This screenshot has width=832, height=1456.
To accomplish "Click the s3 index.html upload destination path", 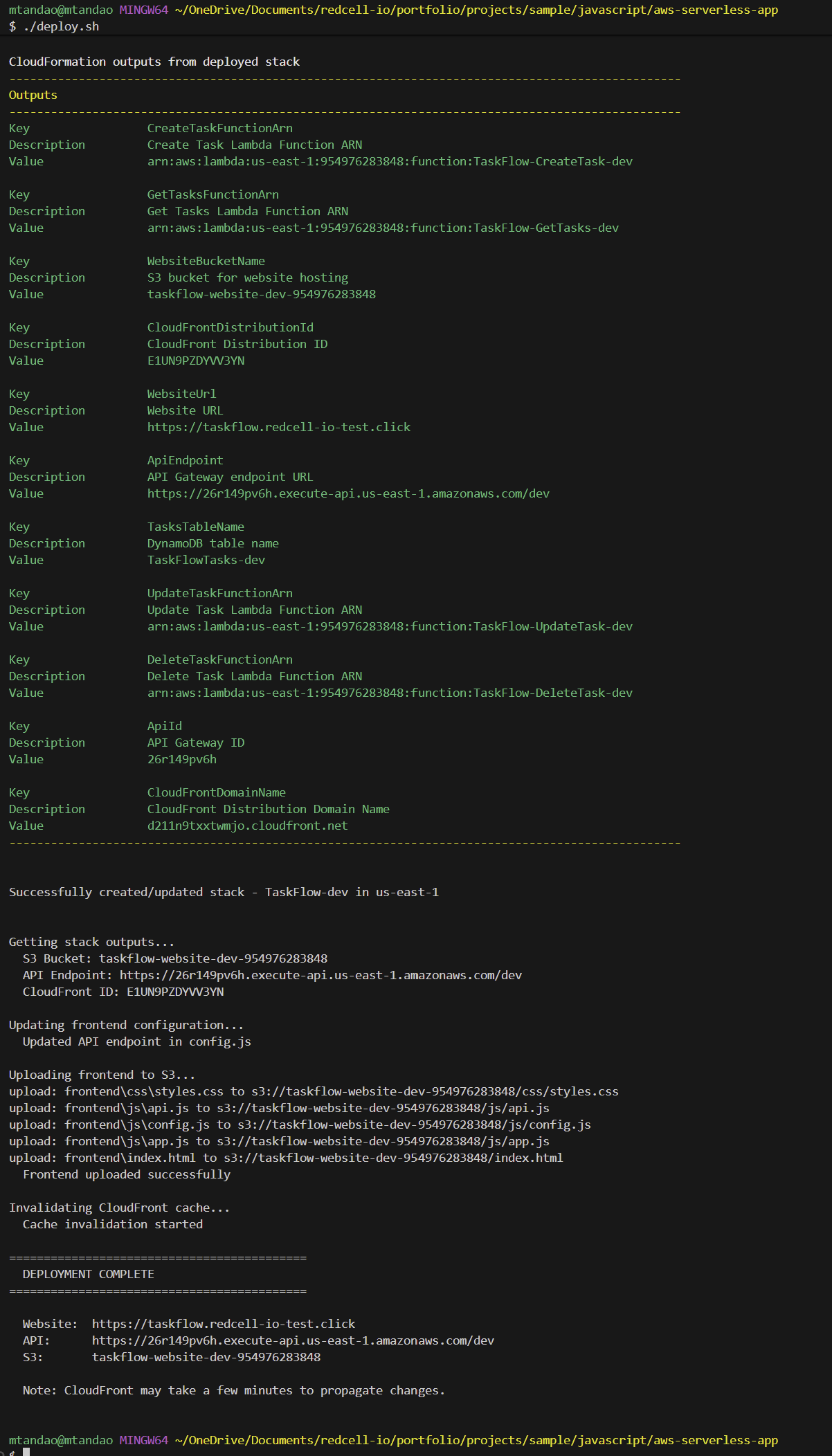I will [x=393, y=1158].
